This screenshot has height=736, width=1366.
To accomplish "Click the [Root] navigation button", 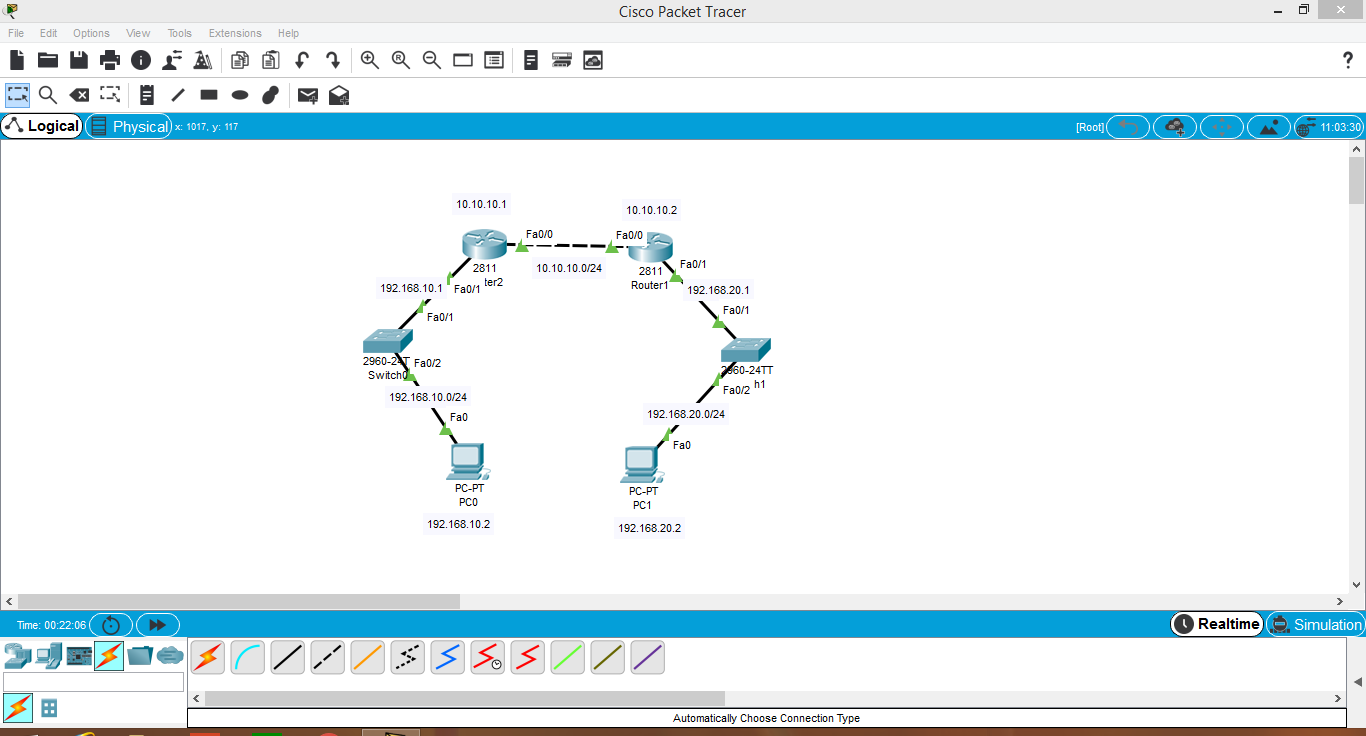I will (1089, 126).
